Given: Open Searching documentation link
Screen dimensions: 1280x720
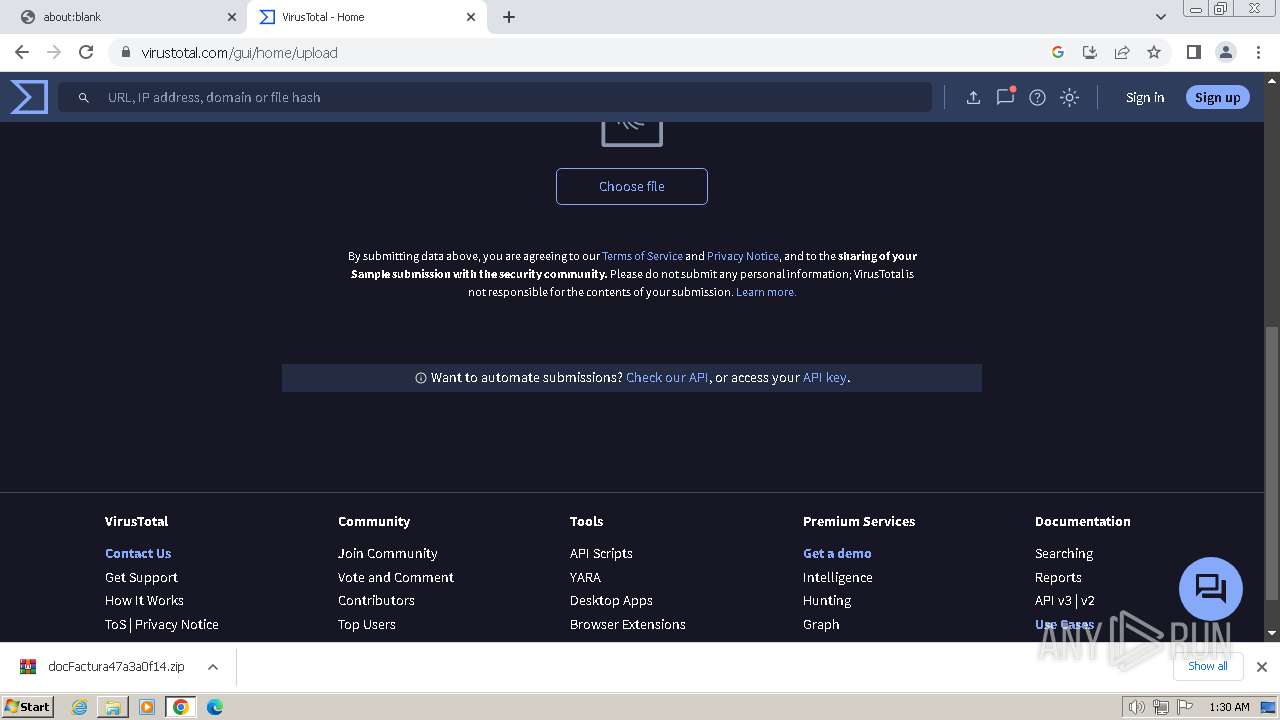Looking at the screenshot, I should click(1064, 553).
